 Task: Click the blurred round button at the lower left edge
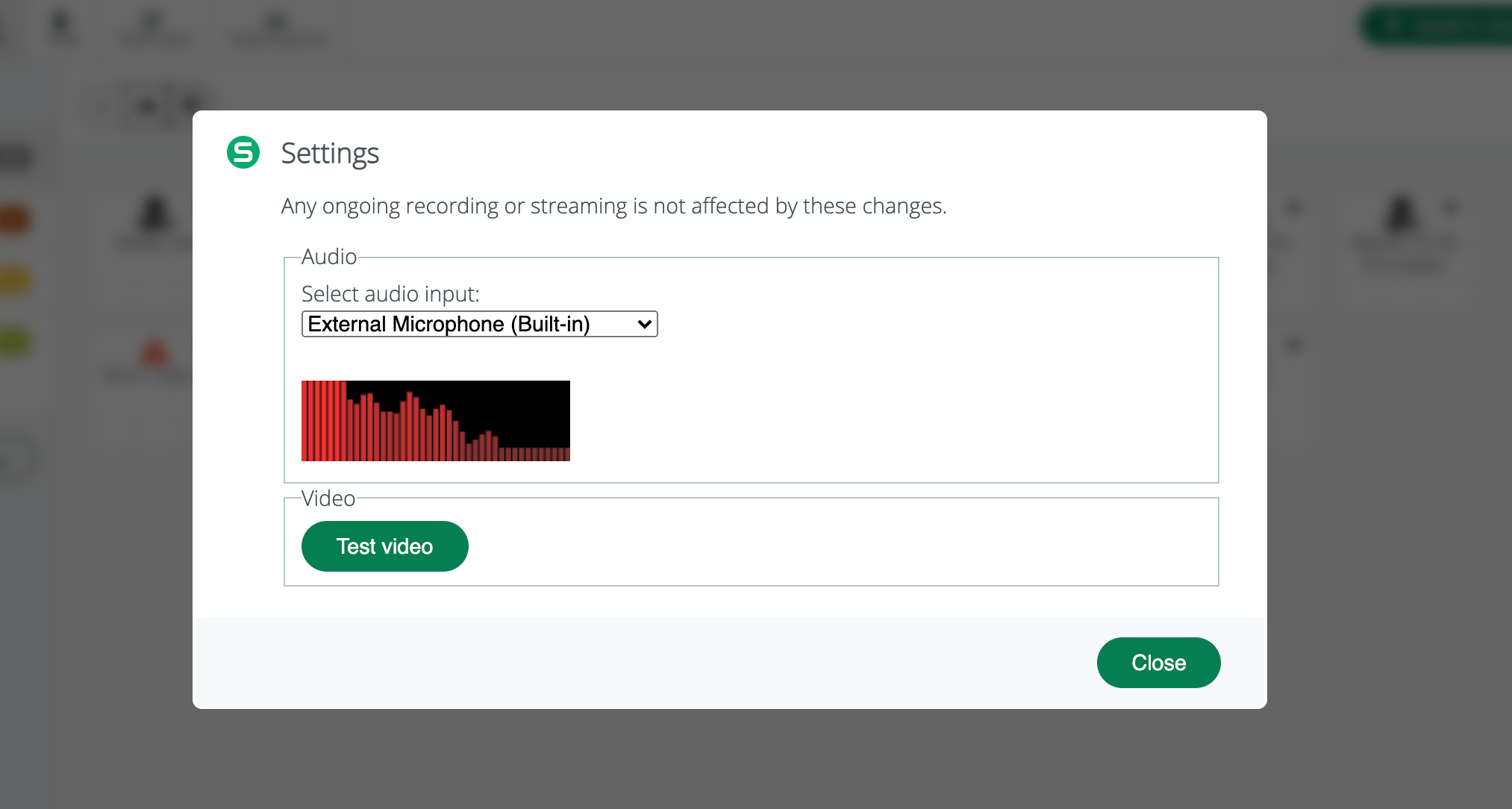tap(15, 458)
